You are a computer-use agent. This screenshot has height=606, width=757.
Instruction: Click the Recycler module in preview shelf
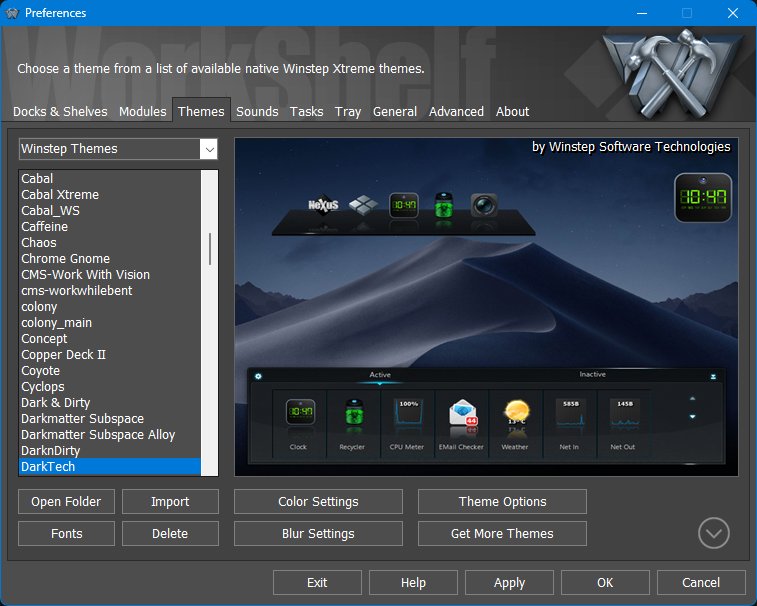(353, 423)
